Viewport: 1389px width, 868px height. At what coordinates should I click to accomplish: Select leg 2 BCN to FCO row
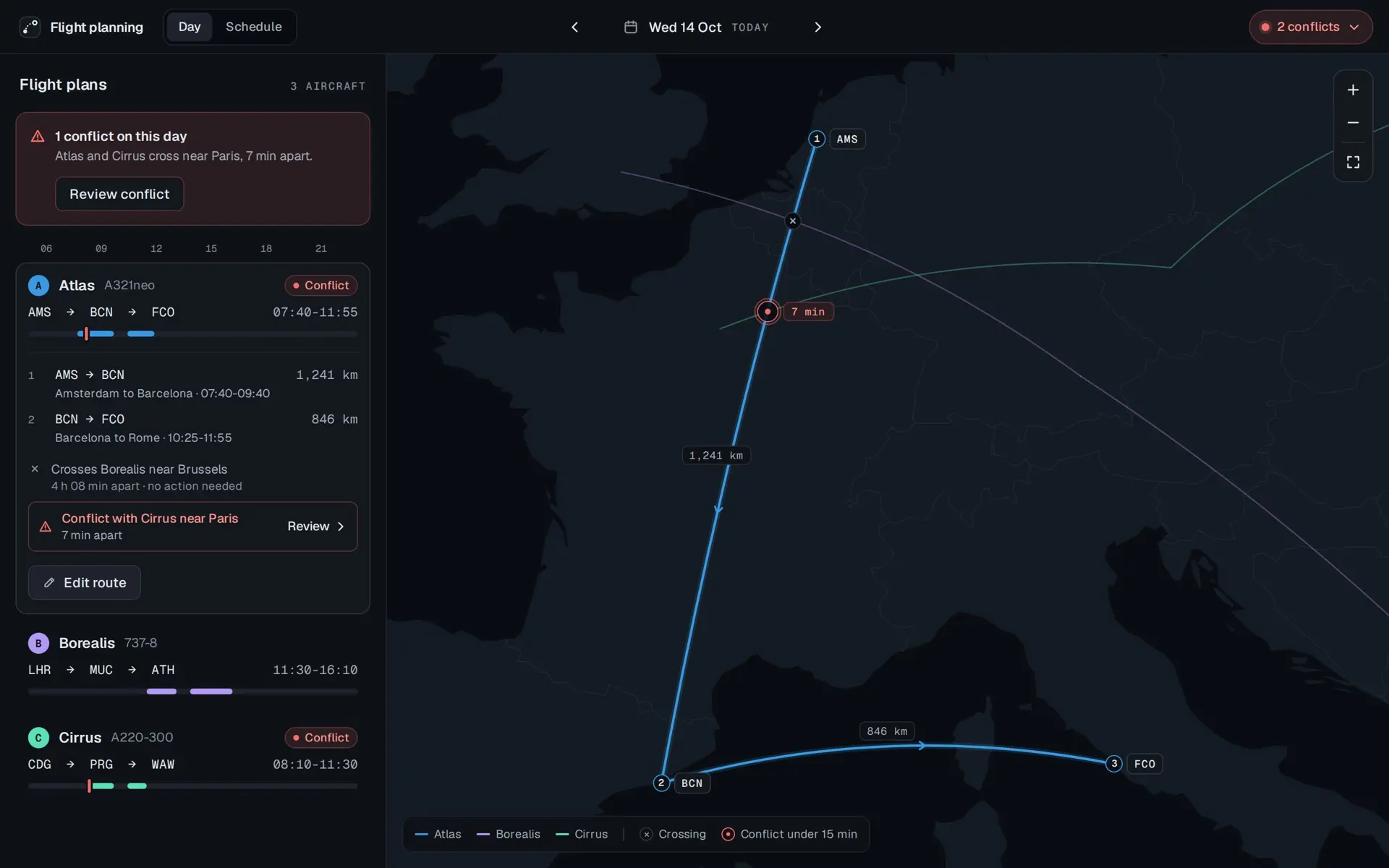(x=192, y=427)
